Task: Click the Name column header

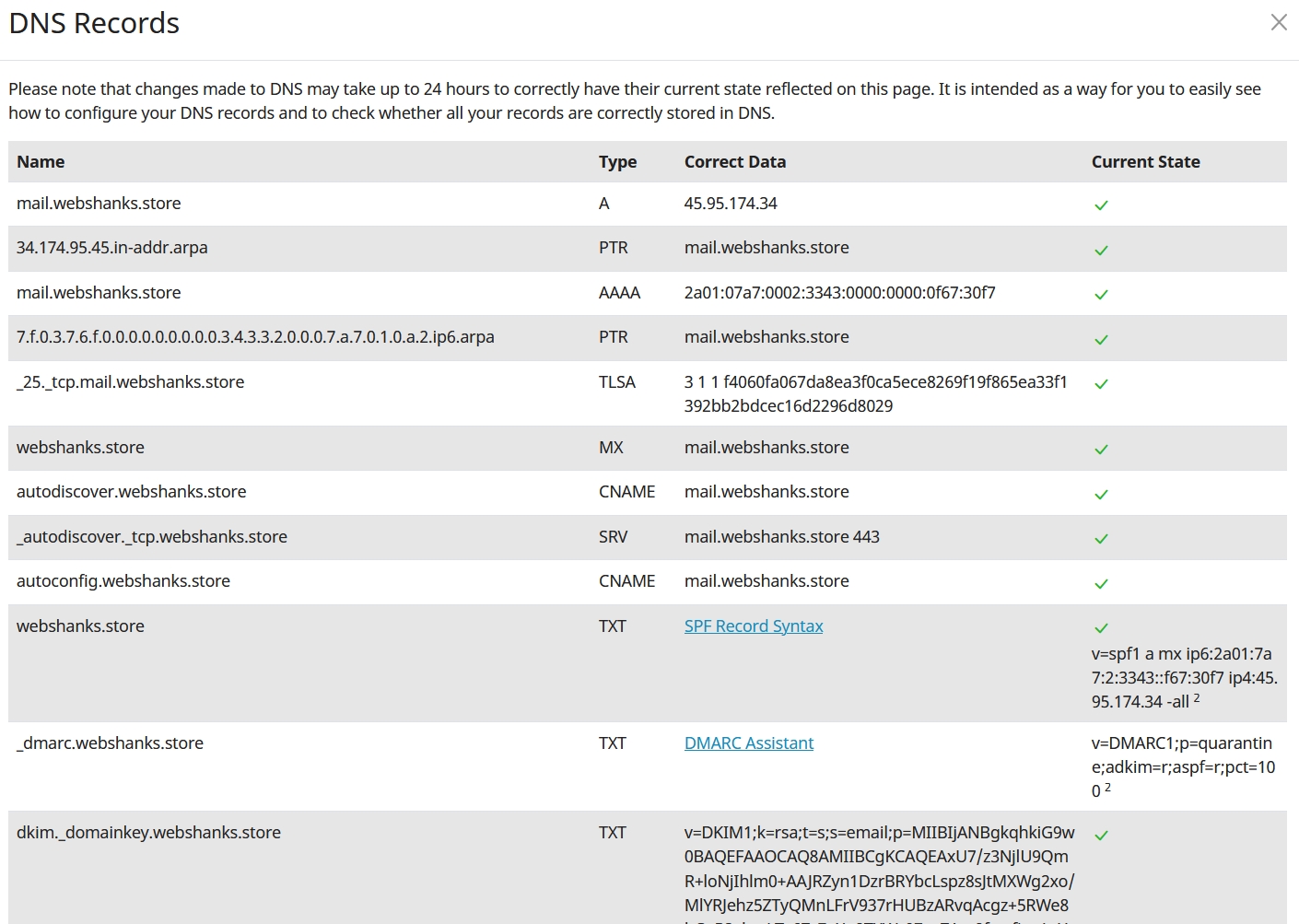Action: (41, 162)
